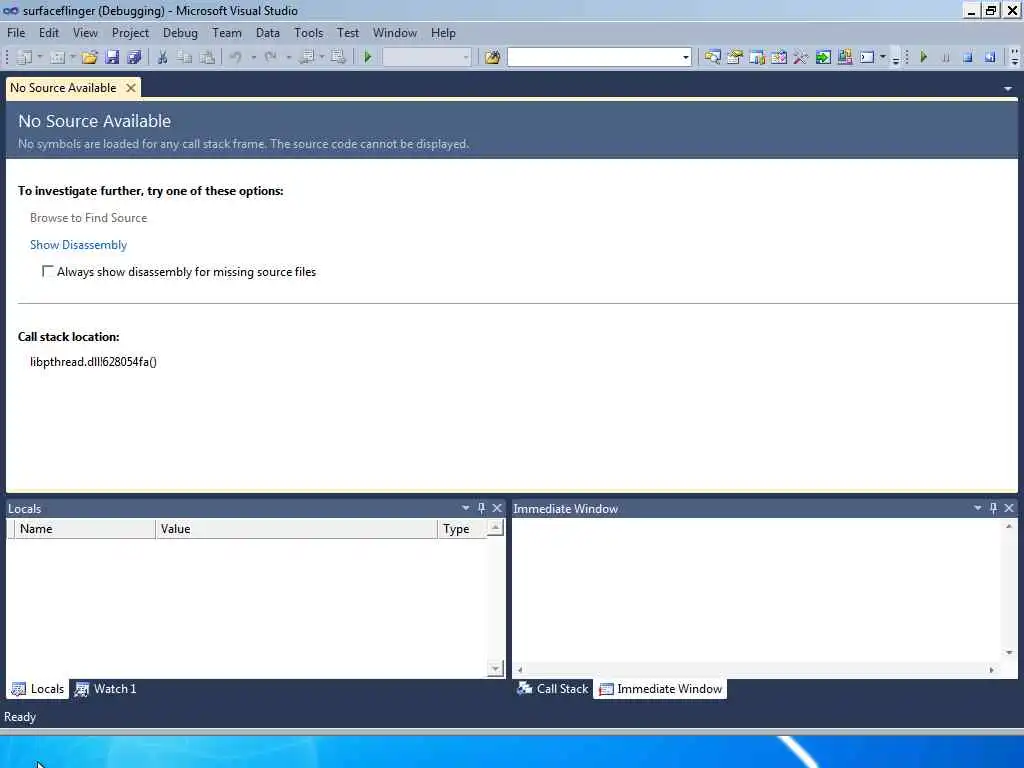Click the Redo arrow icon

pos(270,57)
